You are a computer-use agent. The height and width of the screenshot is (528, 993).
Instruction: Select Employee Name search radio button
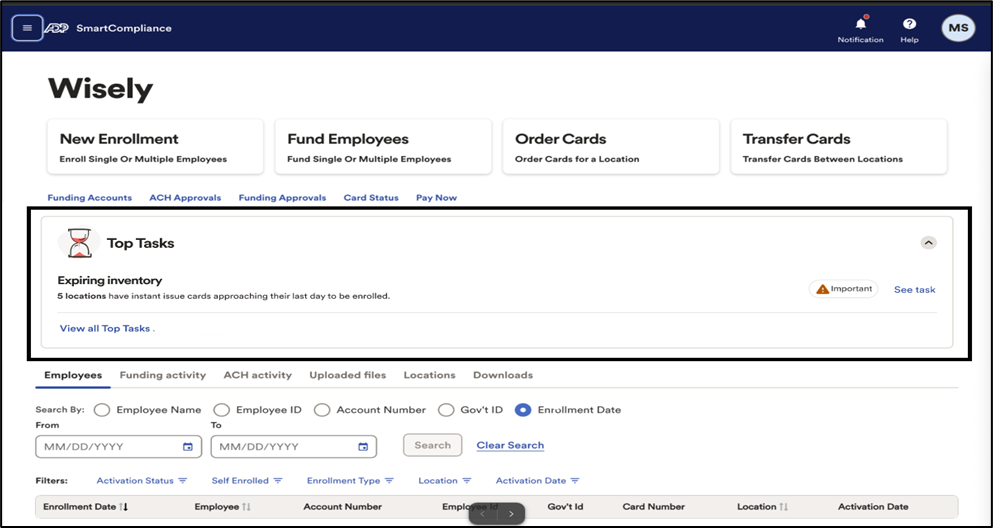point(102,410)
